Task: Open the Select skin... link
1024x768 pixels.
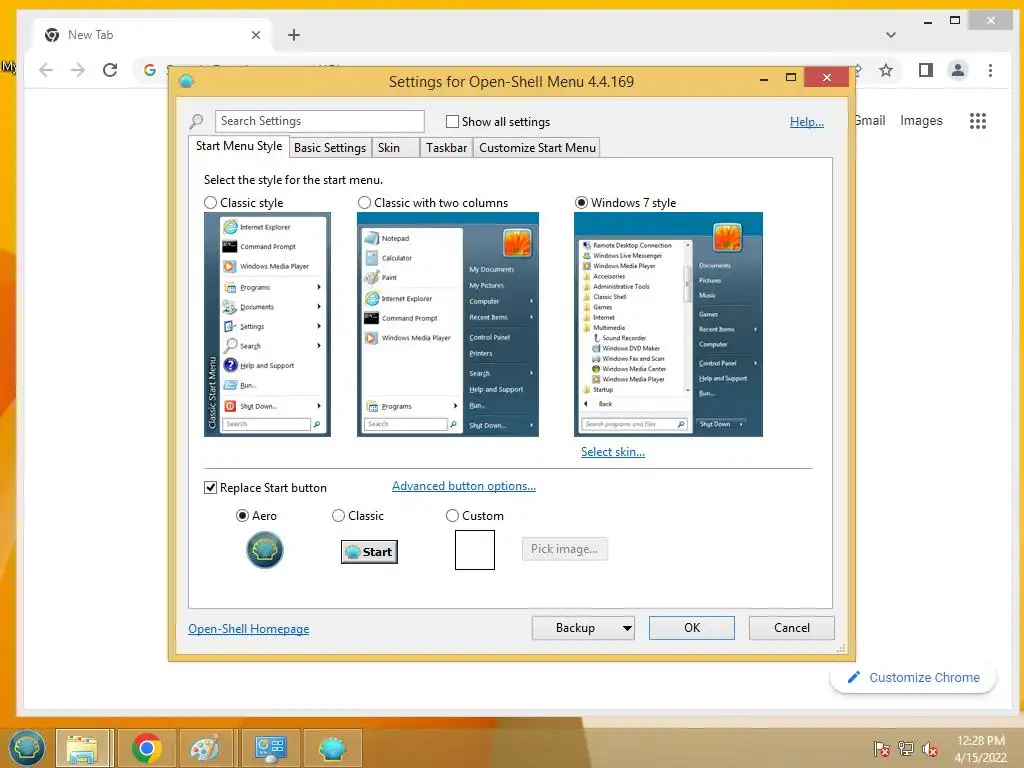Action: [x=613, y=452]
